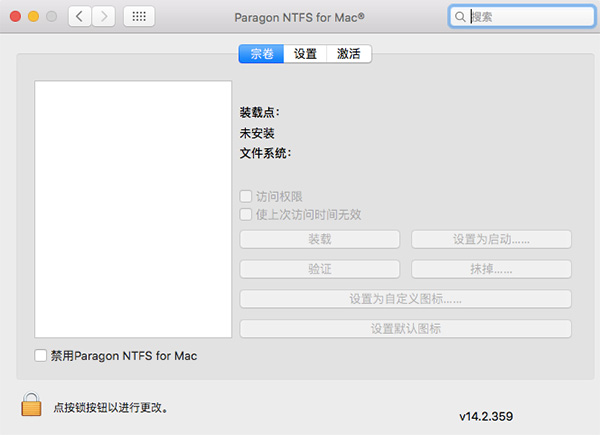
Task: Click the 未安装 status text
Action: (257, 133)
